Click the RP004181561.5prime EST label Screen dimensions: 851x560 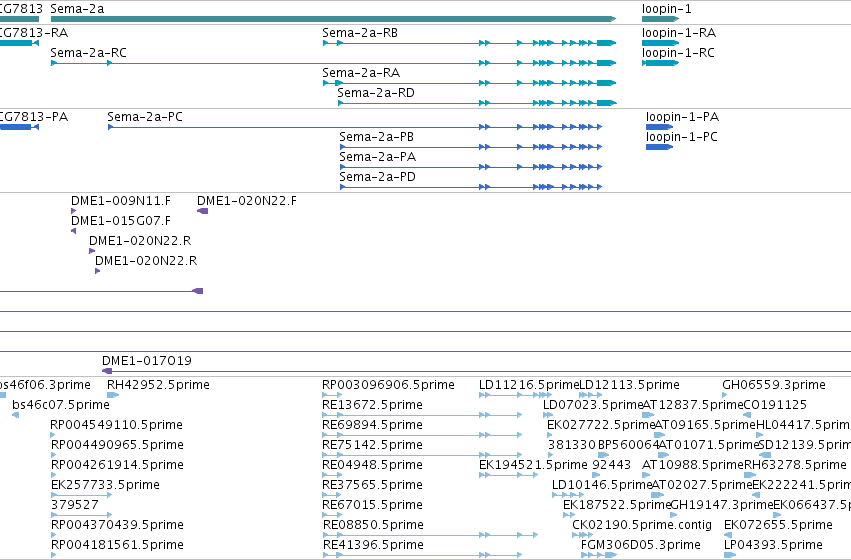[117, 545]
